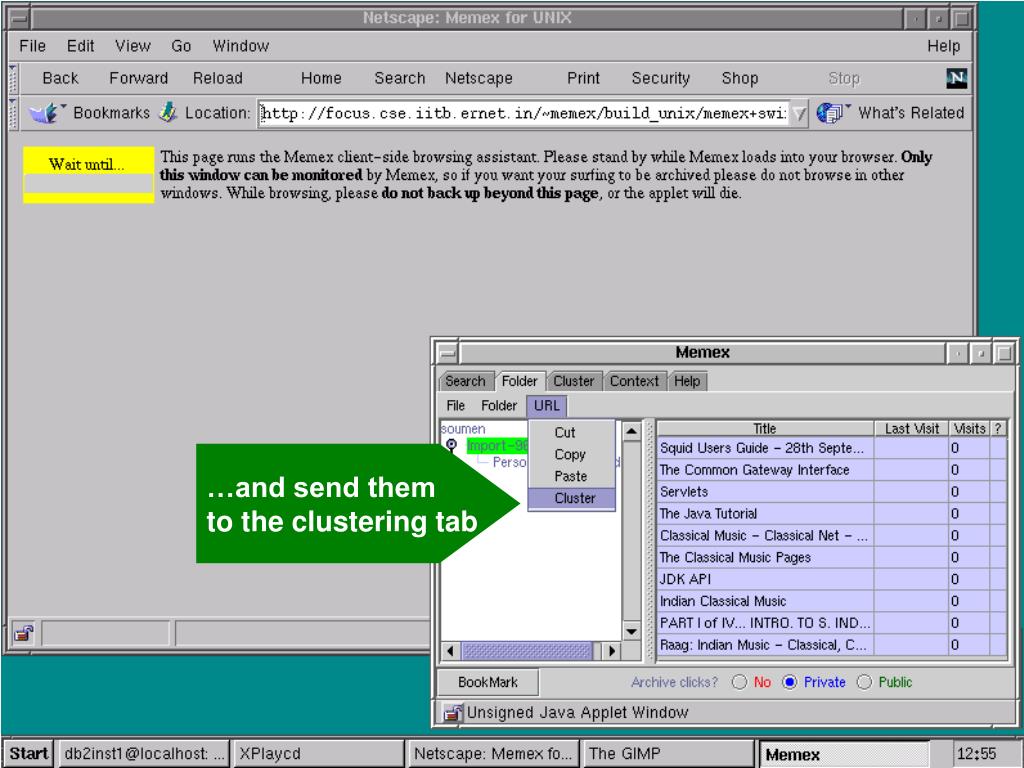This screenshot has width=1024, height=768.
Task: Click the What's Related icon
Action: pyautogui.click(x=832, y=113)
